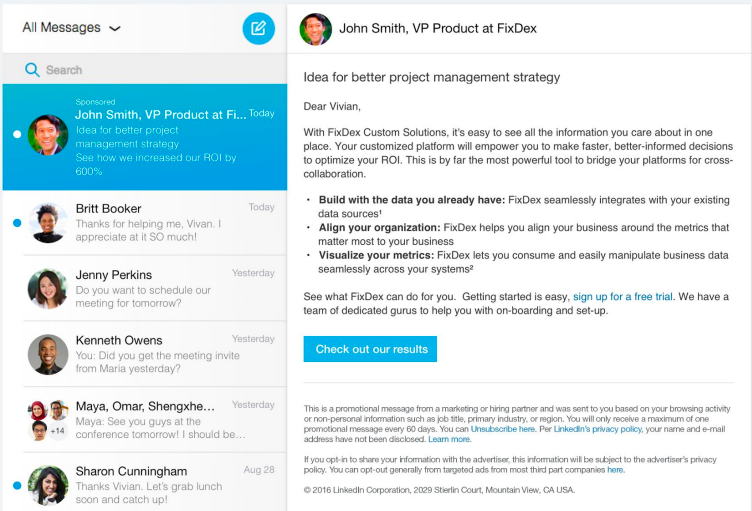Type in the Search messages field

pyautogui.click(x=150, y=70)
